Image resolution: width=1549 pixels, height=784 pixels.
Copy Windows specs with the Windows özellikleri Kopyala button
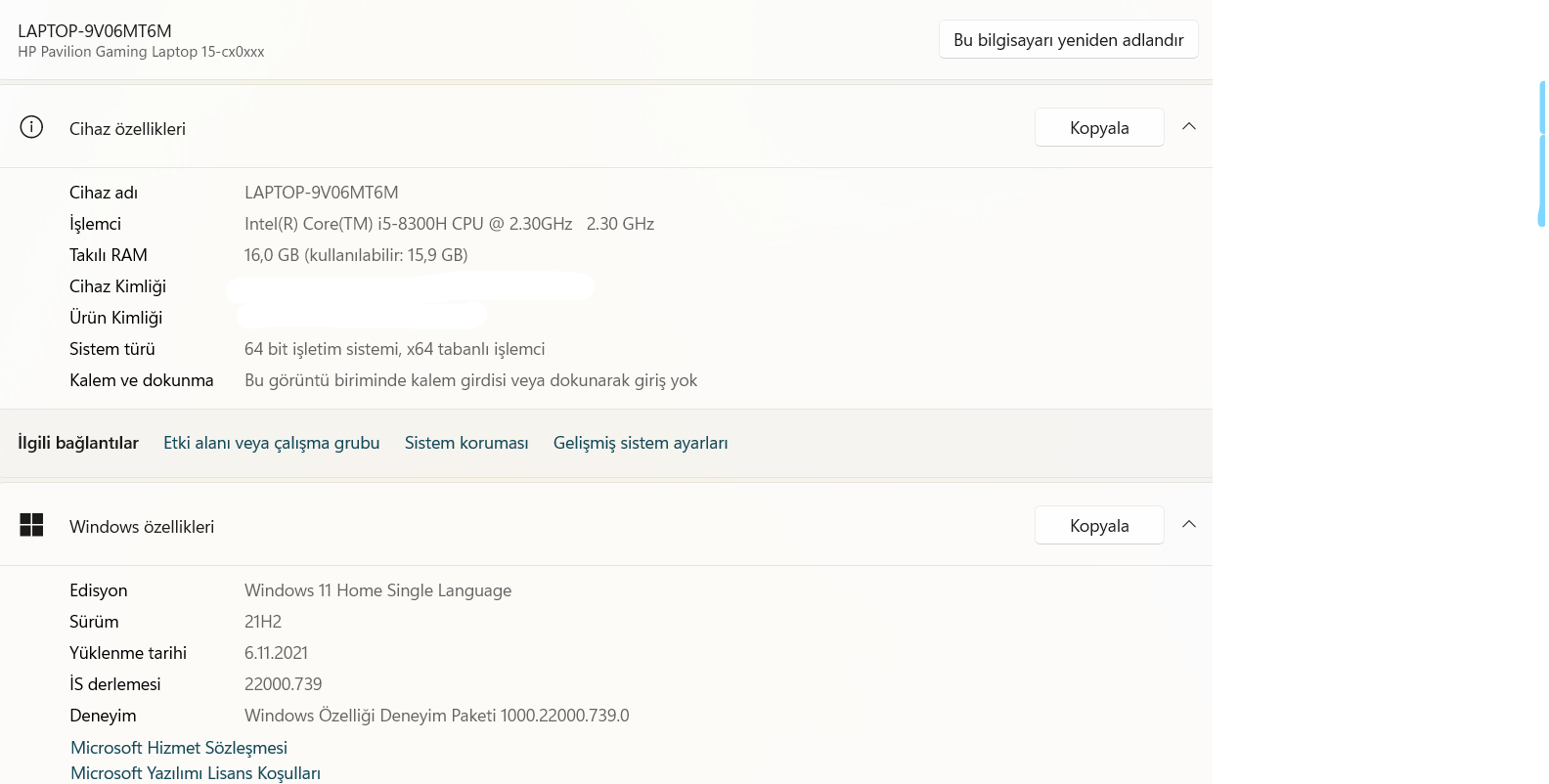(1099, 526)
